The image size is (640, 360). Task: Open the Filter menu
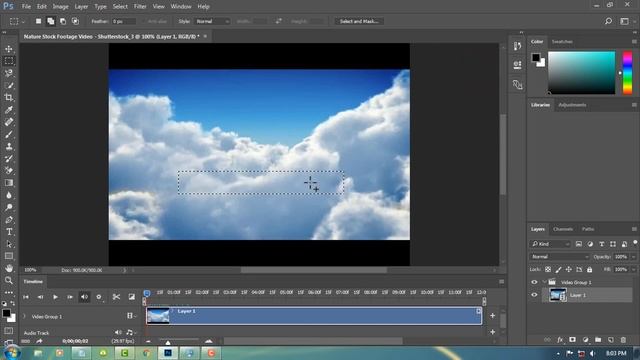click(140, 7)
